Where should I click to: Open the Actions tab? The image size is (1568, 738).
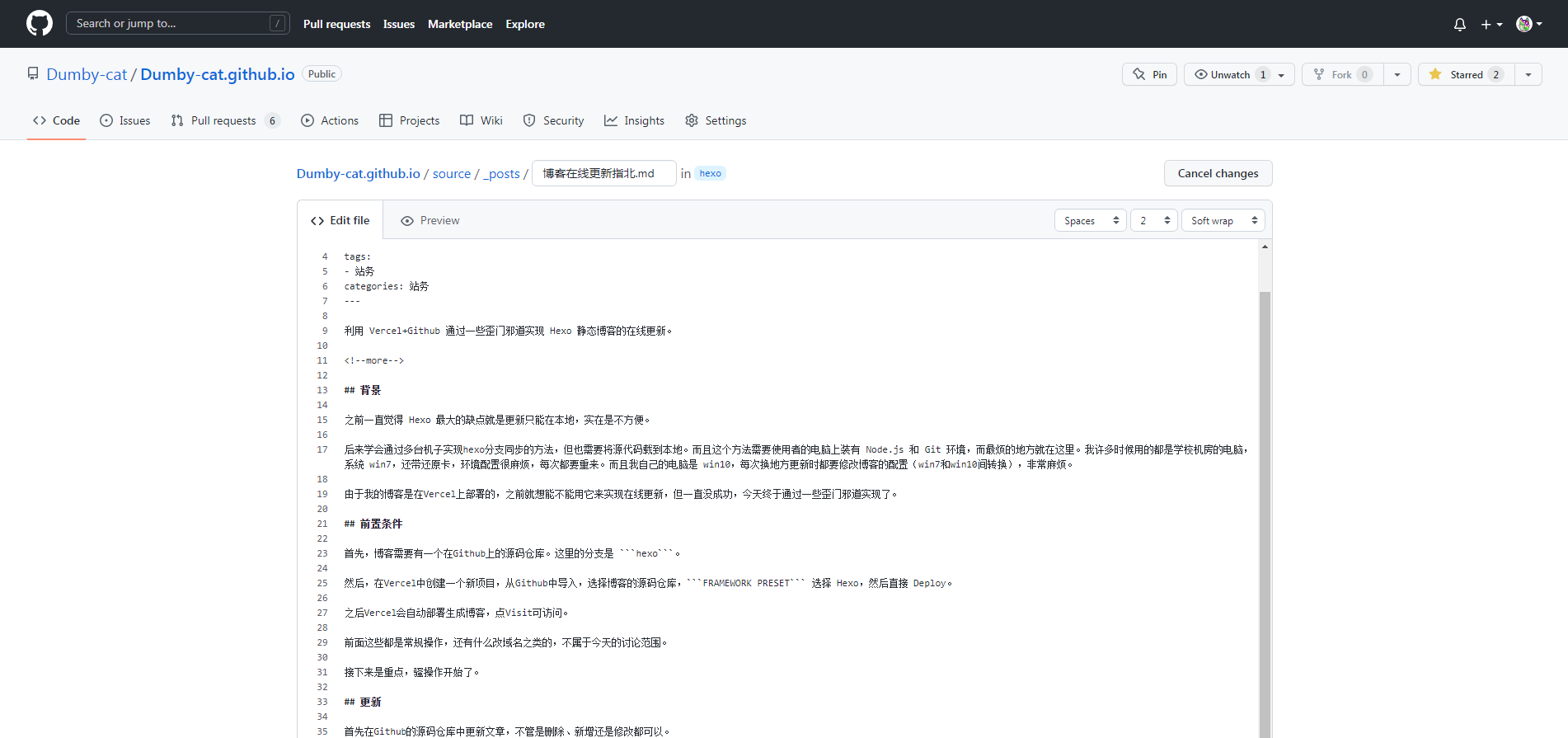(x=330, y=120)
